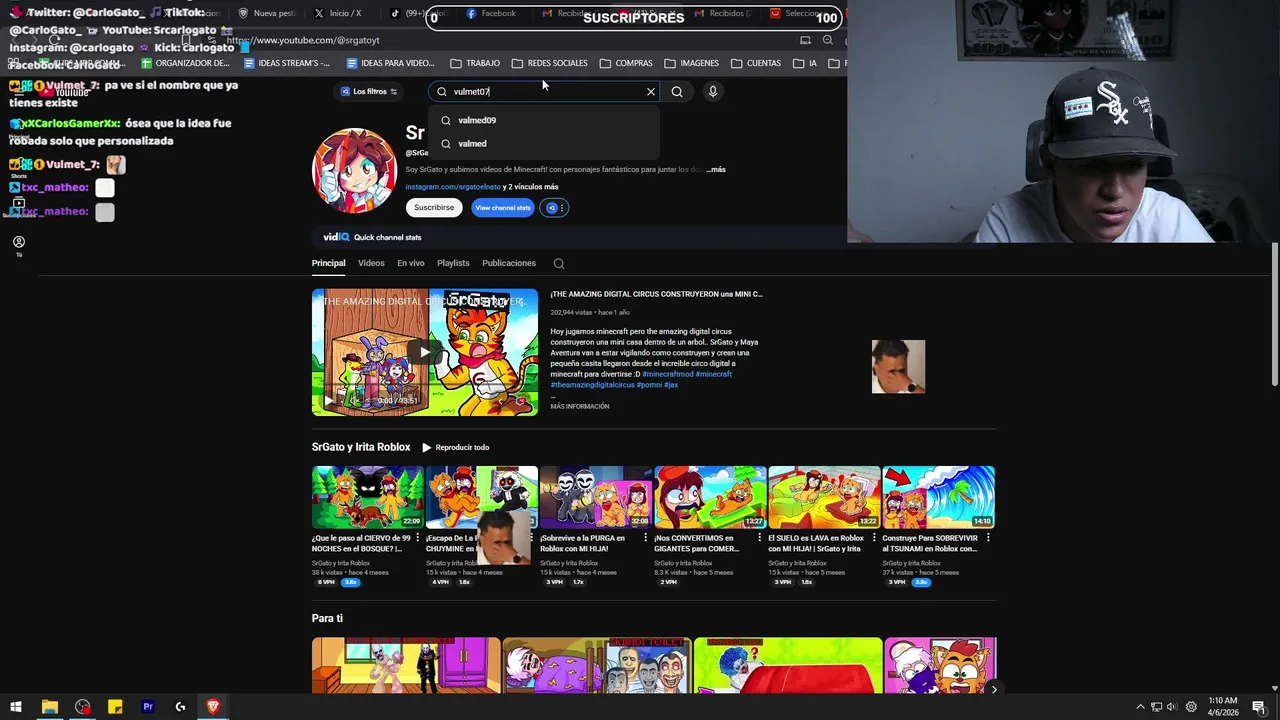Click the SrGato channel avatar
The width and height of the screenshot is (1280, 720).
point(354,170)
